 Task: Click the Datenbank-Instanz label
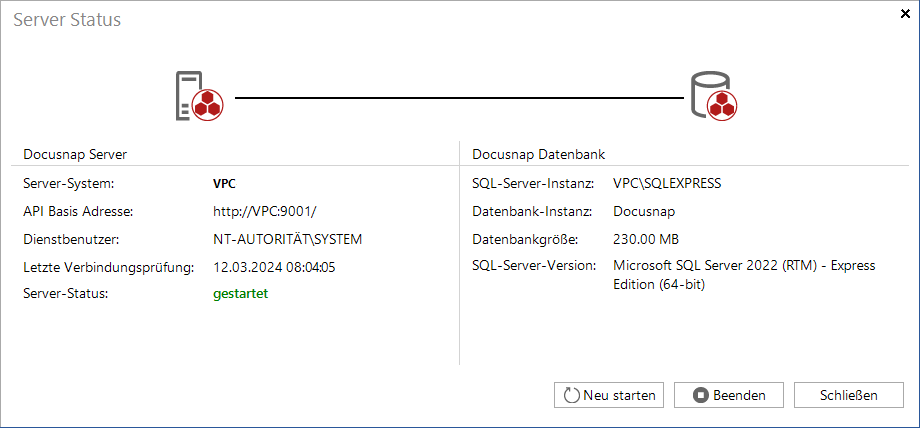pos(532,211)
